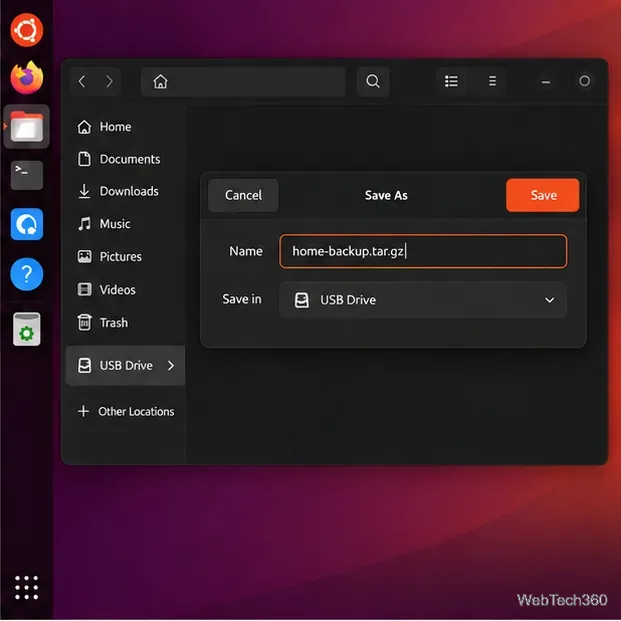Open the Files app in dock

click(27, 127)
